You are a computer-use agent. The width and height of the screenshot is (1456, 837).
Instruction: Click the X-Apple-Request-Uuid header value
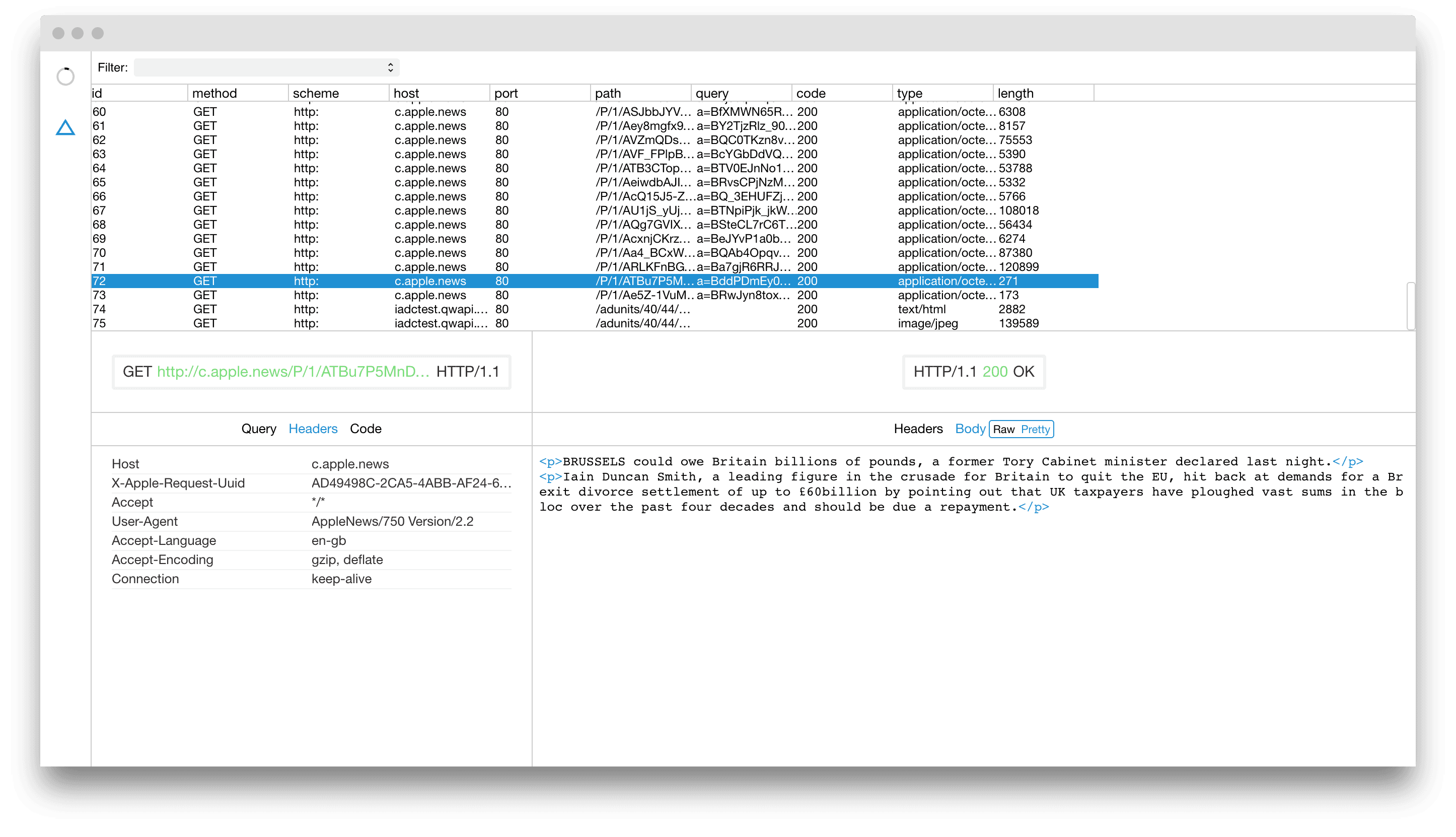411,483
